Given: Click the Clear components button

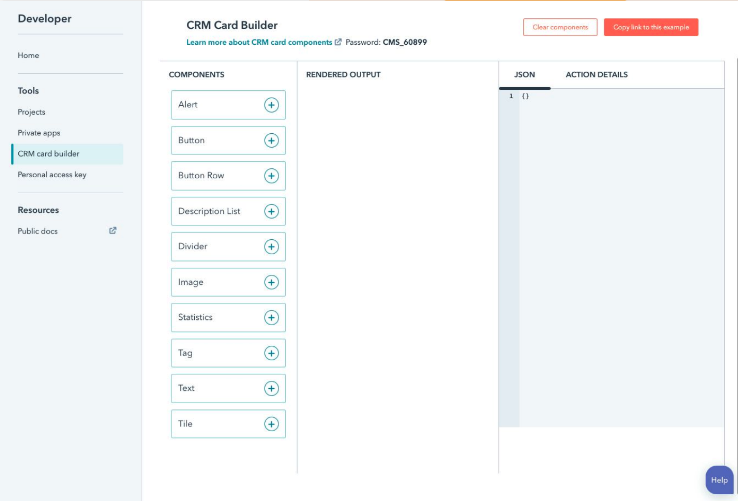Looking at the screenshot, I should 560,27.
